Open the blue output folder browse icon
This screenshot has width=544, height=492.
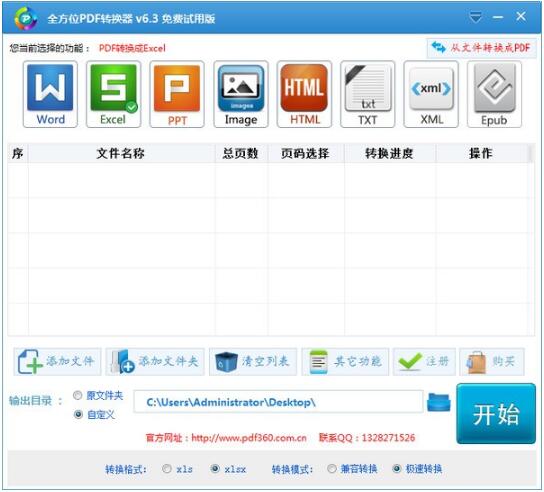click(439, 402)
